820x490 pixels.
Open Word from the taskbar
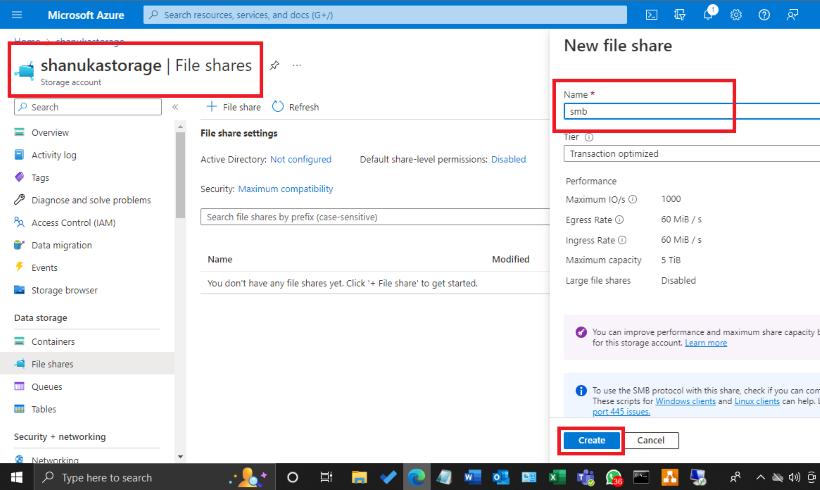[472, 477]
